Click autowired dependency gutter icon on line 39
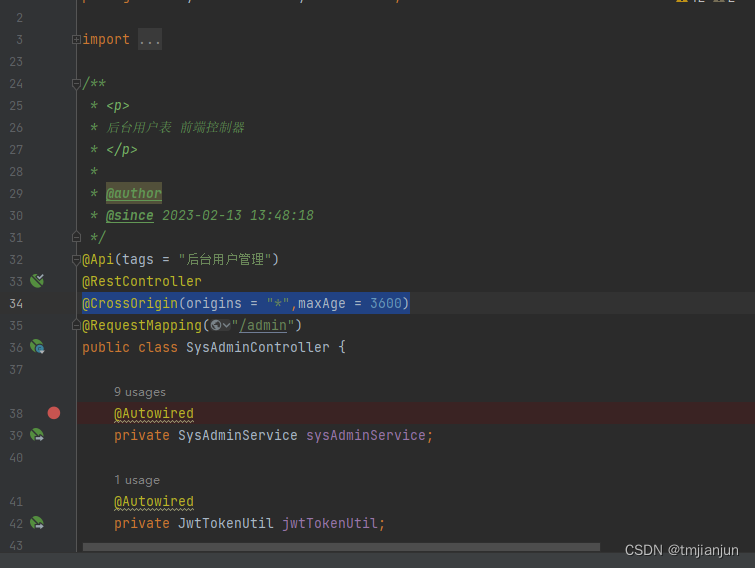 click(37, 435)
